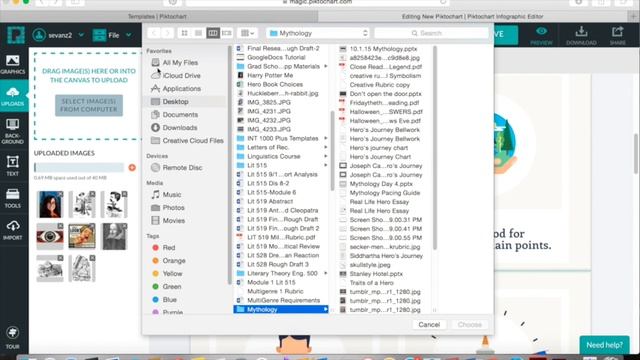Select Remote Disc under Devices
Image resolution: width=640 pixels, height=360 pixels.
tap(182, 168)
